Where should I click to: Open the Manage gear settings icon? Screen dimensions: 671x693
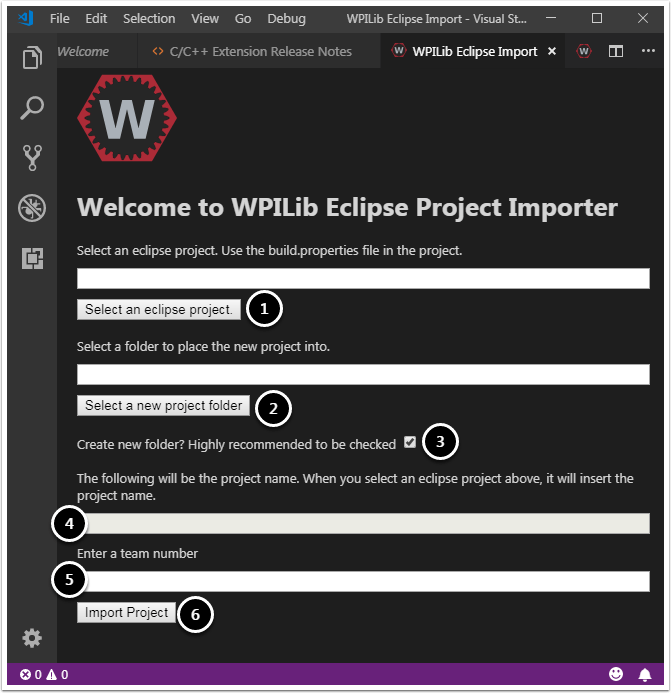(x=32, y=638)
